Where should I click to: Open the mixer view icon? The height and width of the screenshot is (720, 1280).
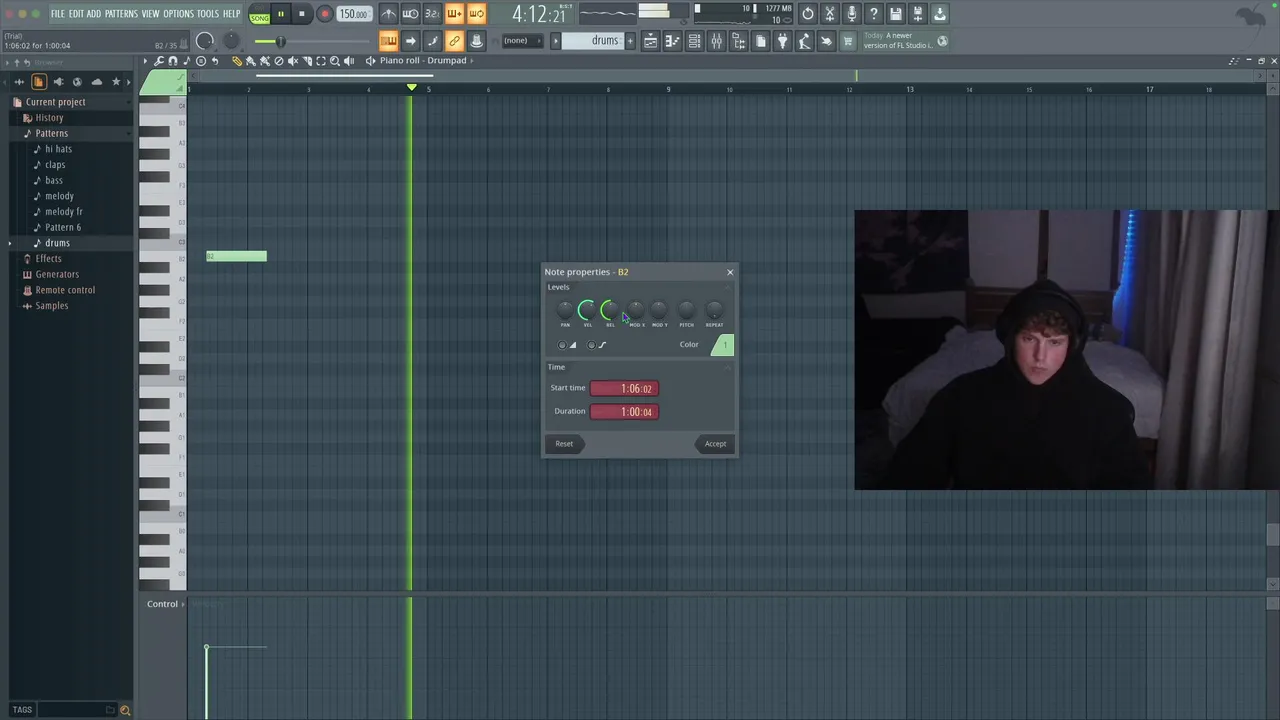coord(716,41)
